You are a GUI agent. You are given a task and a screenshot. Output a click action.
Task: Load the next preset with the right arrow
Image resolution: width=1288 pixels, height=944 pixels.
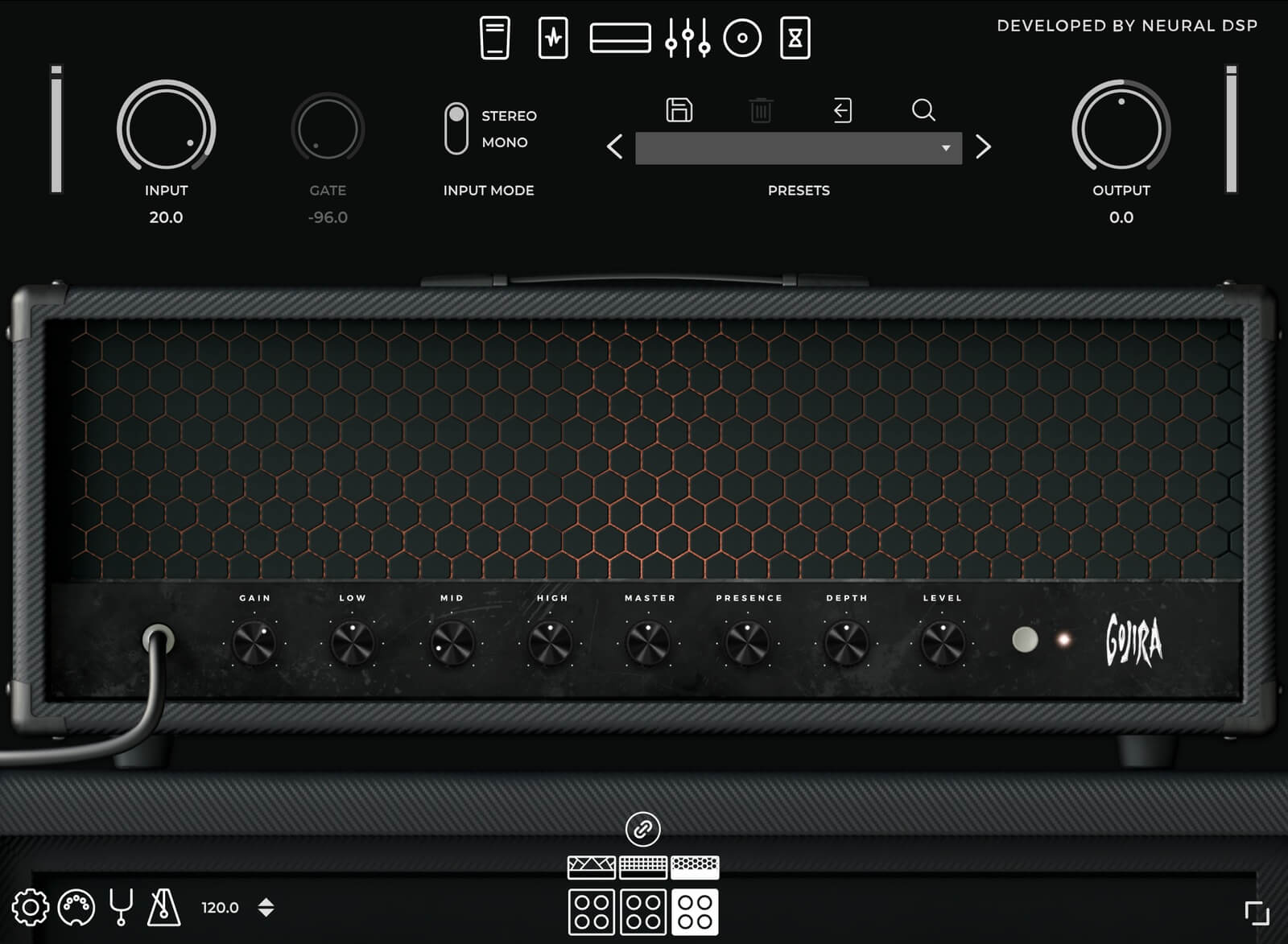[983, 146]
